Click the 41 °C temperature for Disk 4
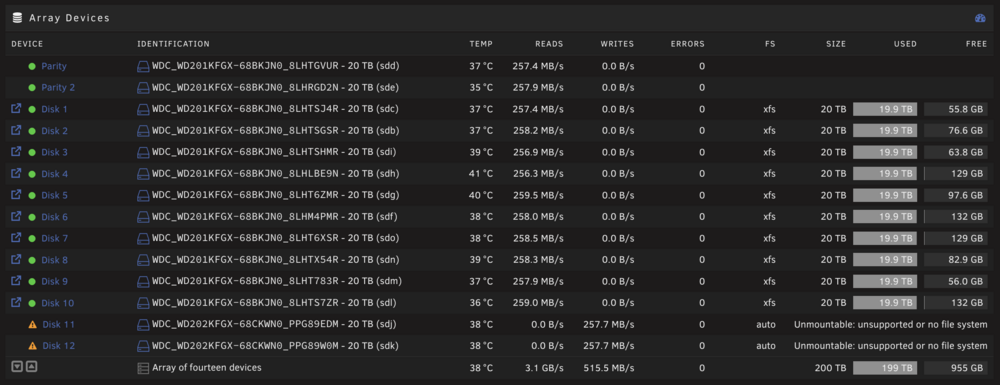 481,173
